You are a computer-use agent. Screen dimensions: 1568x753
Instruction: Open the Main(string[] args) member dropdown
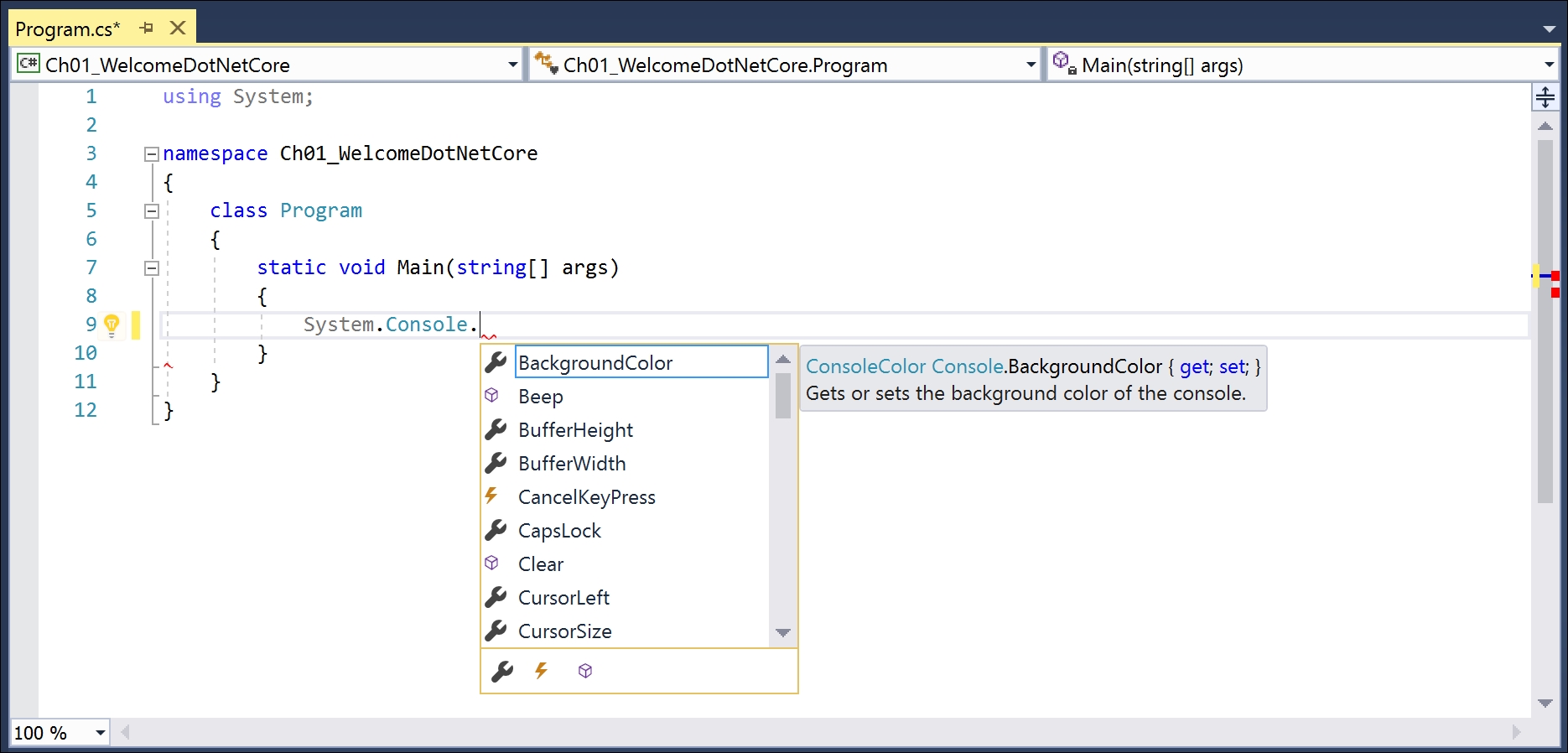pyautogui.click(x=1550, y=65)
